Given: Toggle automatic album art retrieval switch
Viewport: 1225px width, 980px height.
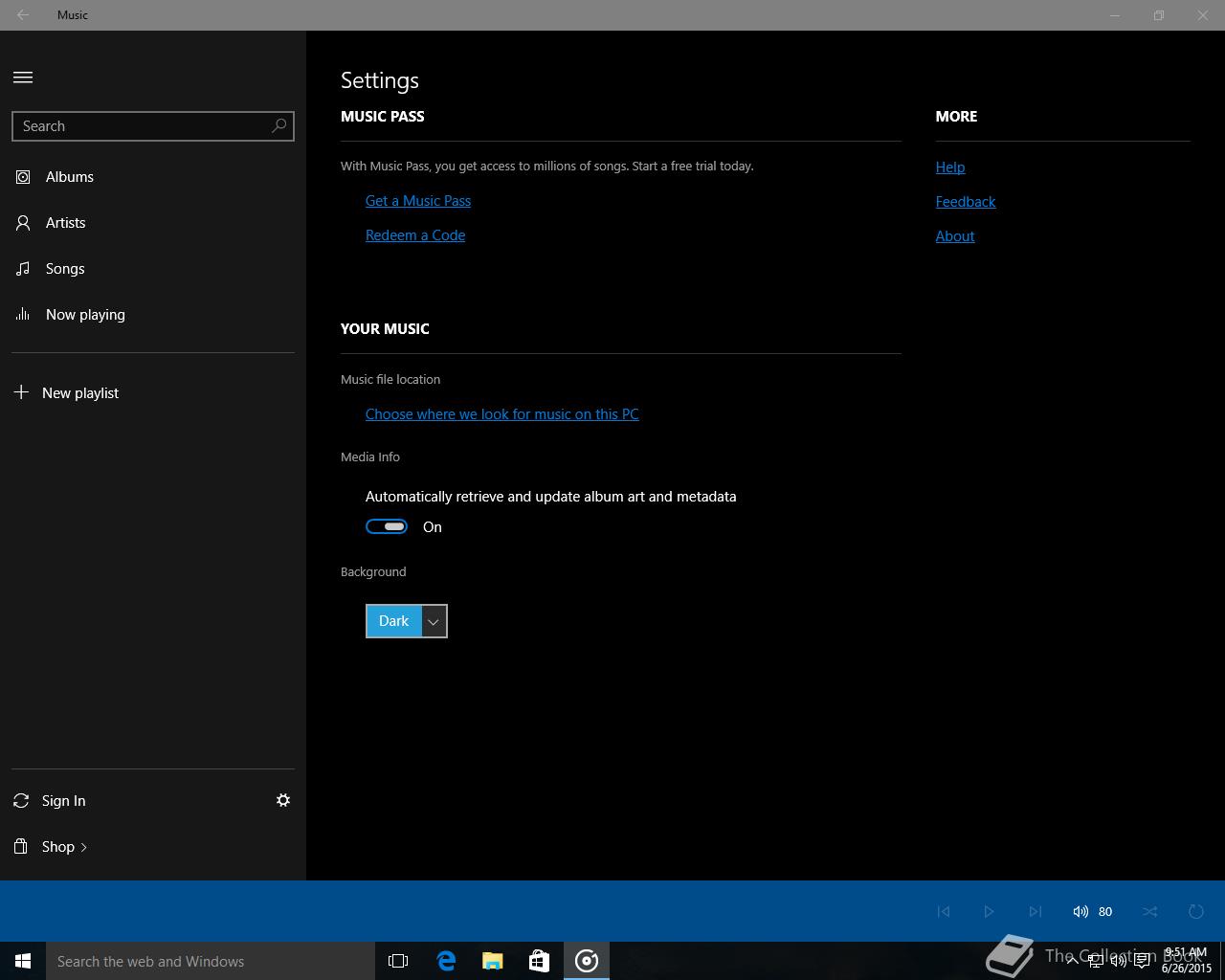Looking at the screenshot, I should pos(387,526).
